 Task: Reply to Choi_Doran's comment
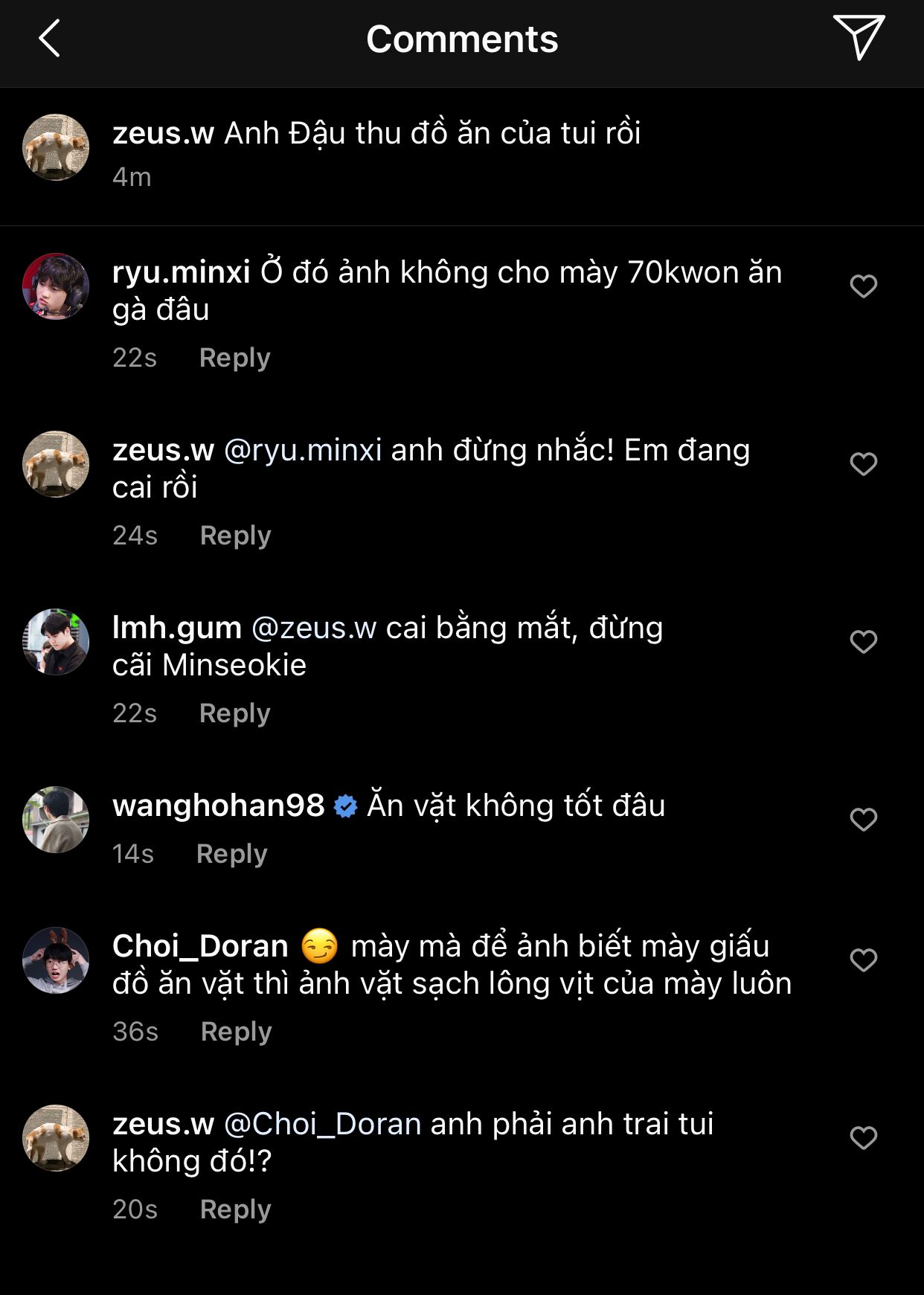(236, 1032)
